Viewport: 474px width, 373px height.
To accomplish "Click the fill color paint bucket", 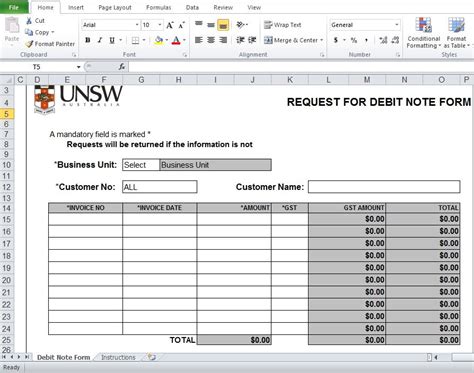I will 159,40.
